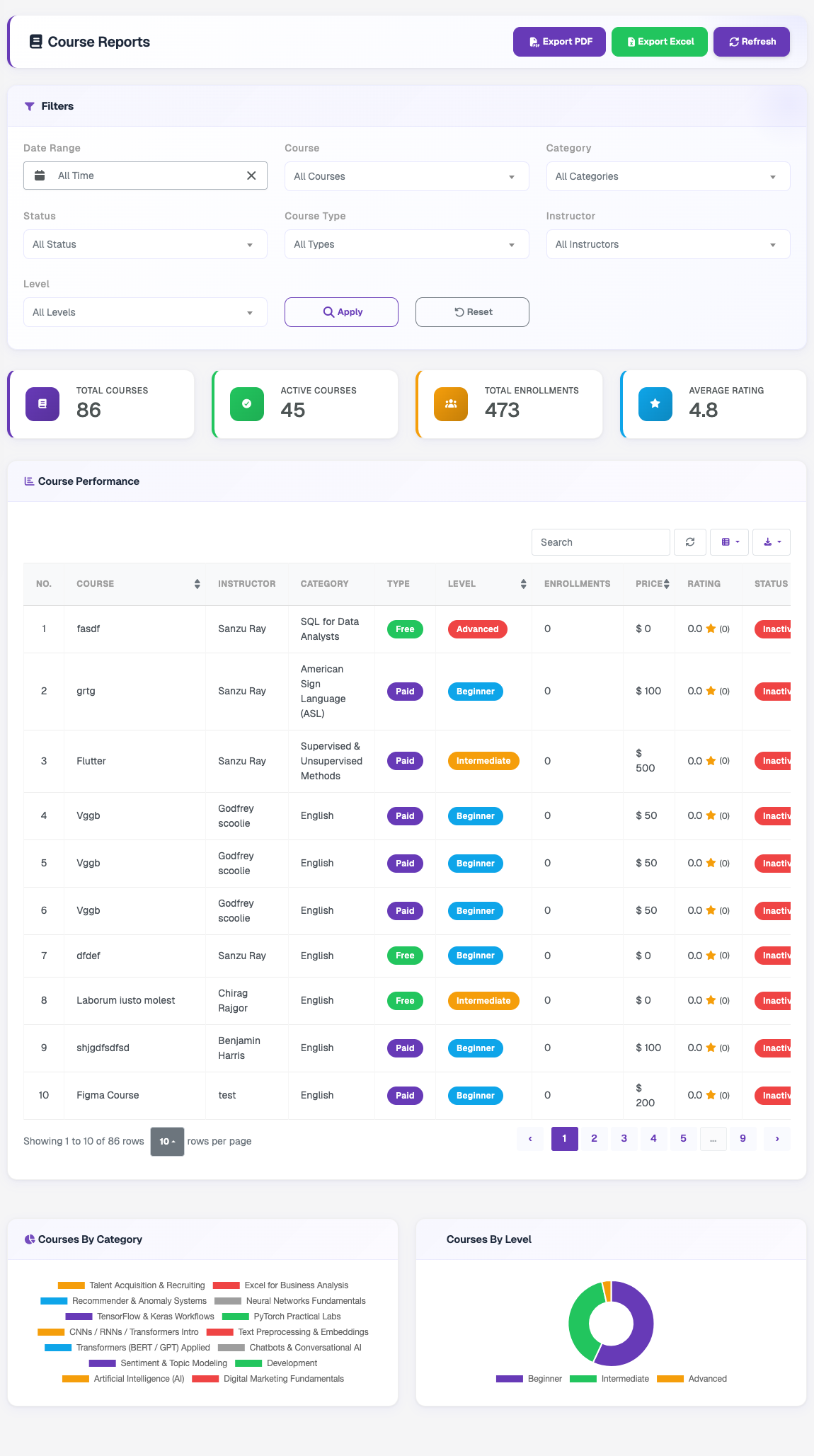Toggle the Beginner legend swatch
Screen dimensions: 814x1456
(510, 1379)
